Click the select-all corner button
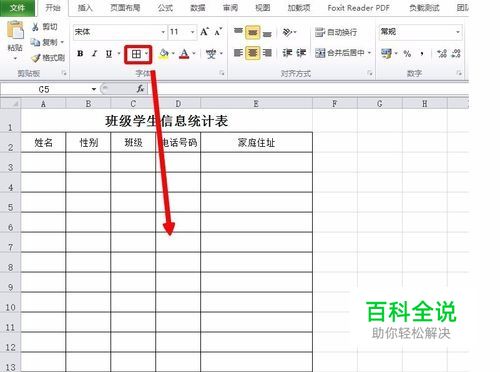 [x=10, y=104]
